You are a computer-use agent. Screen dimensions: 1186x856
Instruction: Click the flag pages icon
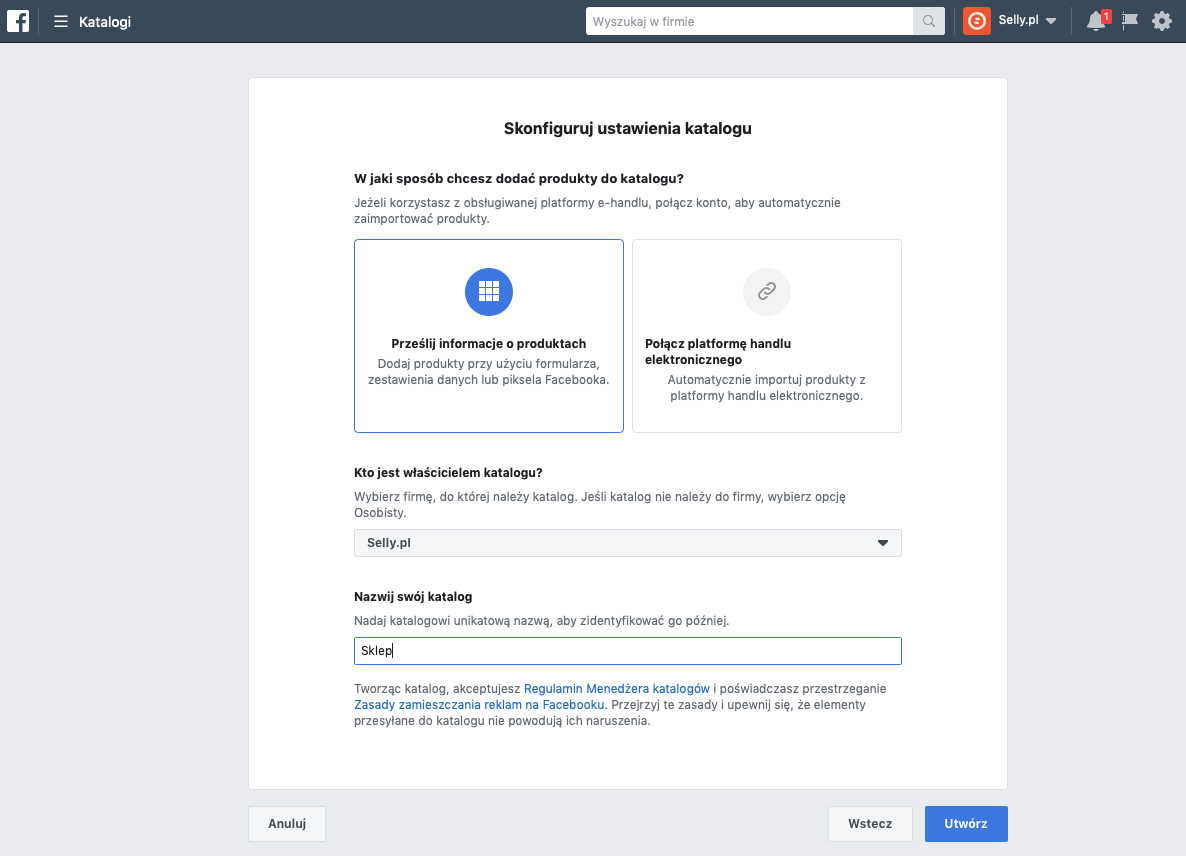(1130, 21)
